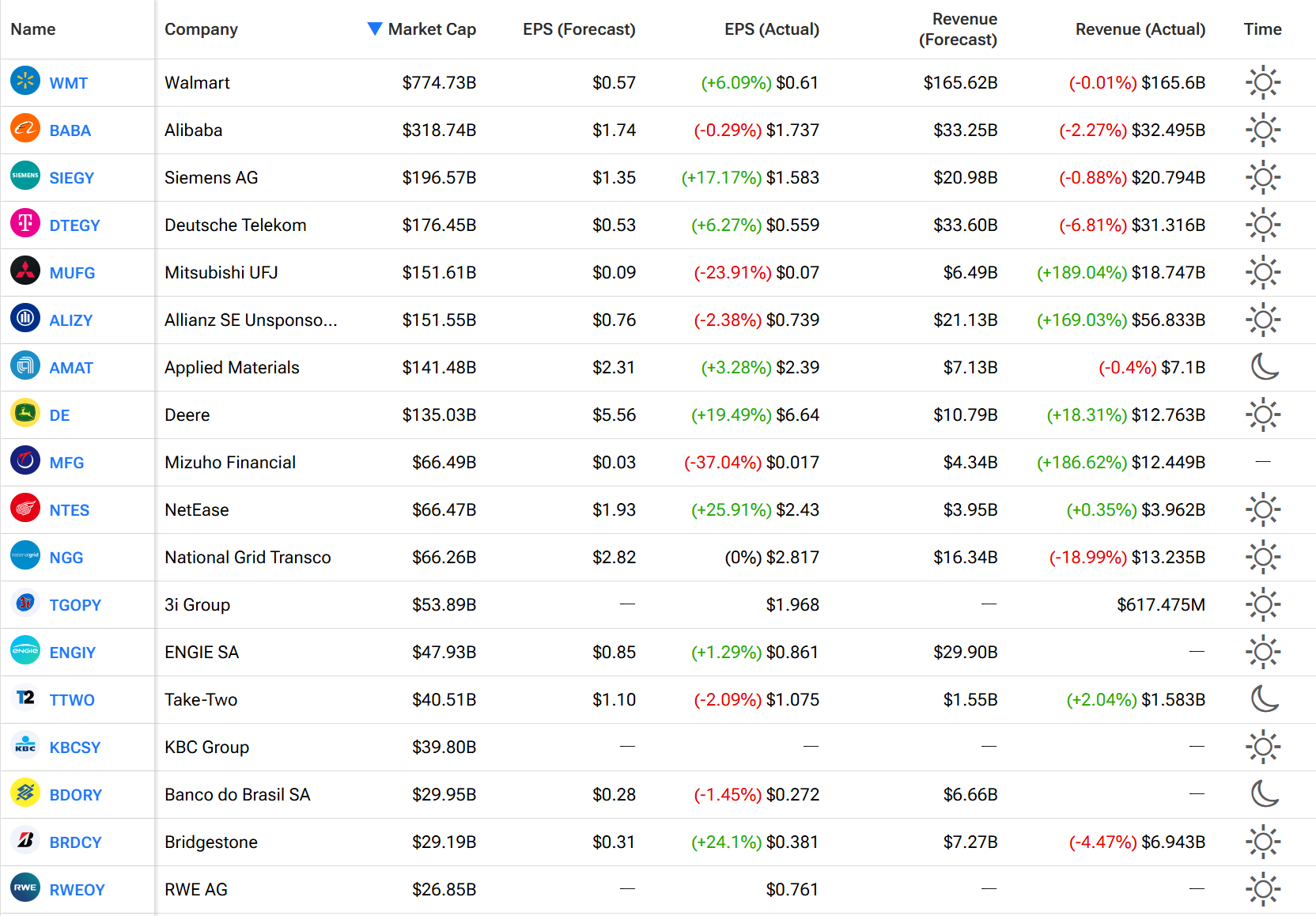Open the MUFG ticker link
This screenshot has width=1316, height=916.
point(72,273)
